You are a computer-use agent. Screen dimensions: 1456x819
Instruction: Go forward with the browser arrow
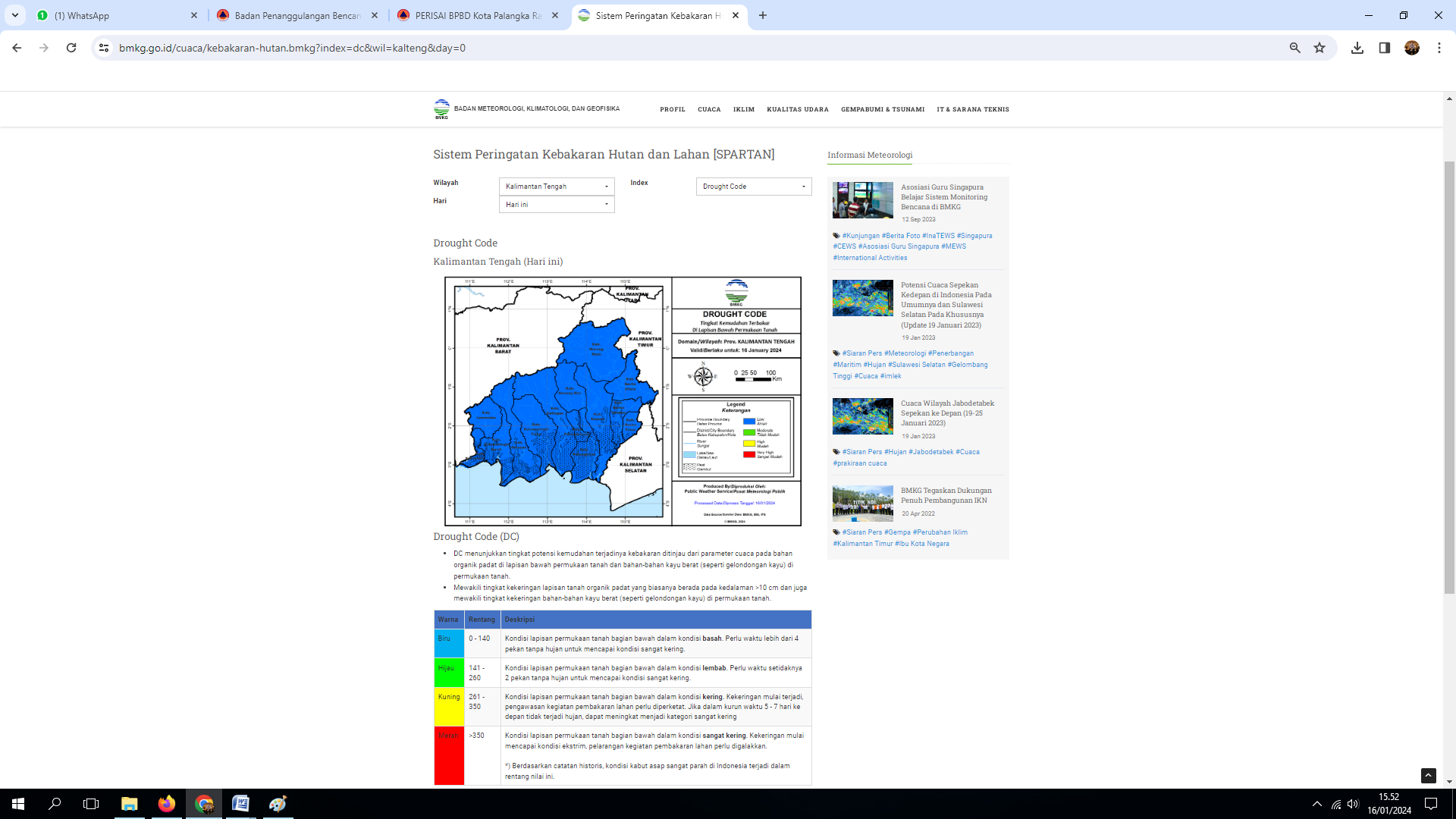(x=44, y=48)
